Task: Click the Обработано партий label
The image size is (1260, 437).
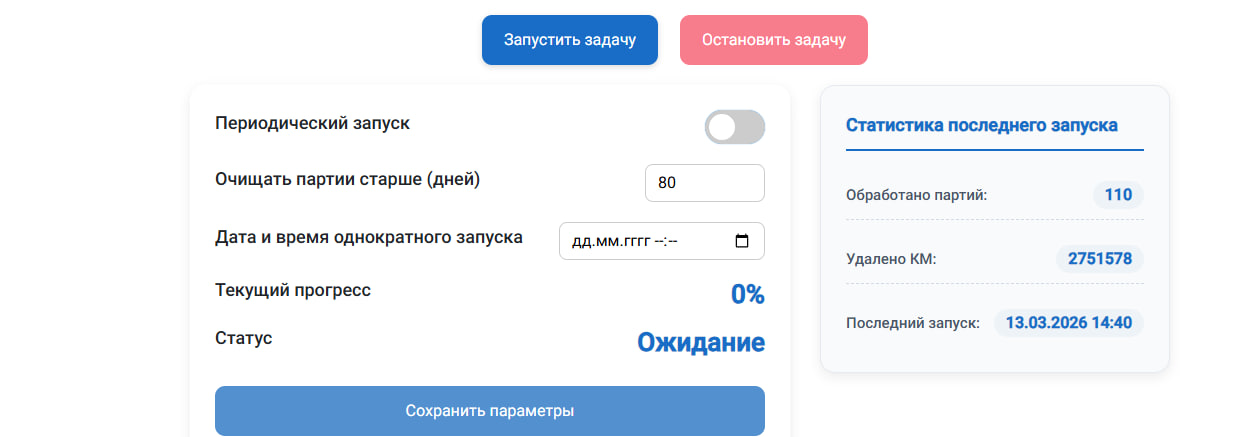Action: click(916, 195)
